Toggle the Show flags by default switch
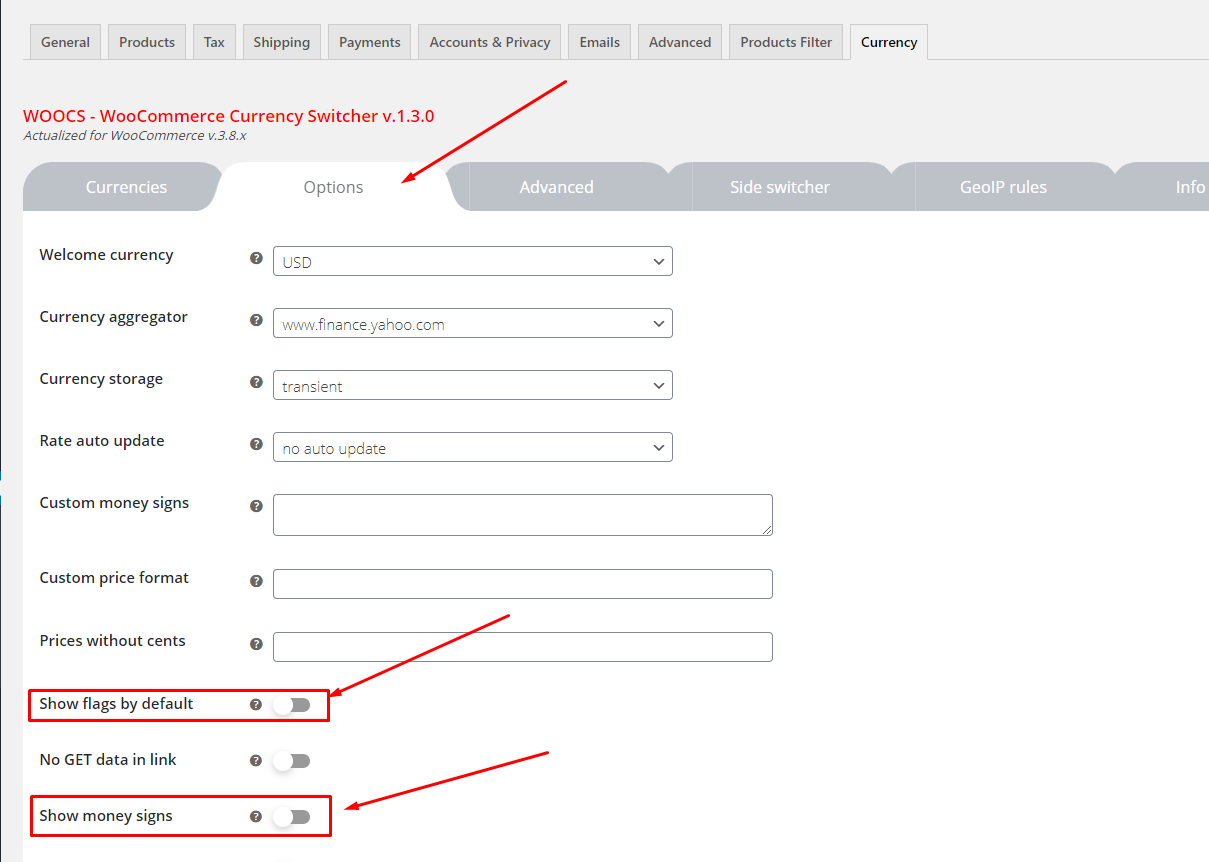The image size is (1209, 862). click(292, 705)
